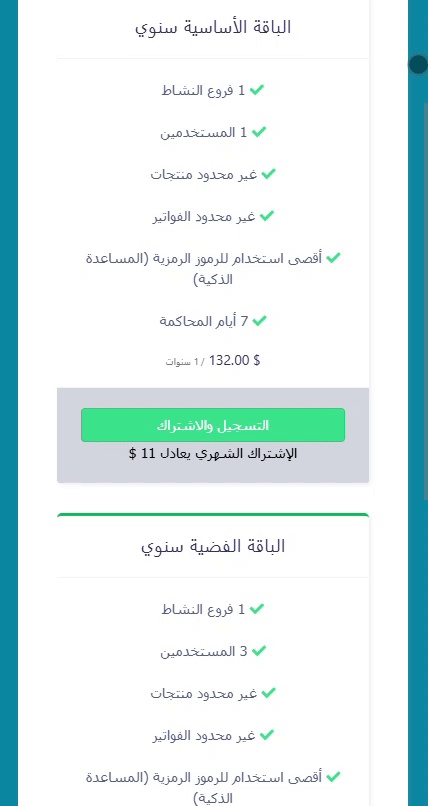Click the $ 132.00 price text
The width and height of the screenshot is (428, 806).
coord(235,360)
